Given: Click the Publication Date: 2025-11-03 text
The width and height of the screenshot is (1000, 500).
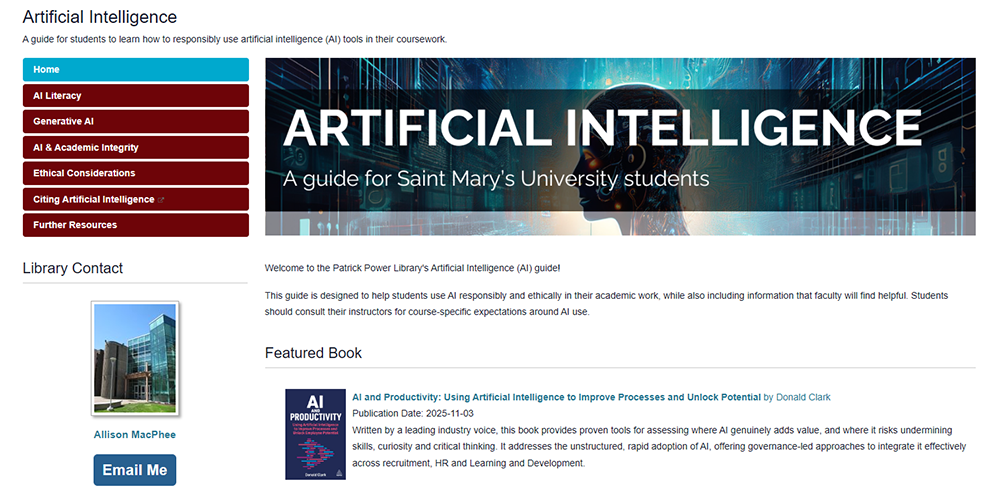Looking at the screenshot, I should point(413,413).
